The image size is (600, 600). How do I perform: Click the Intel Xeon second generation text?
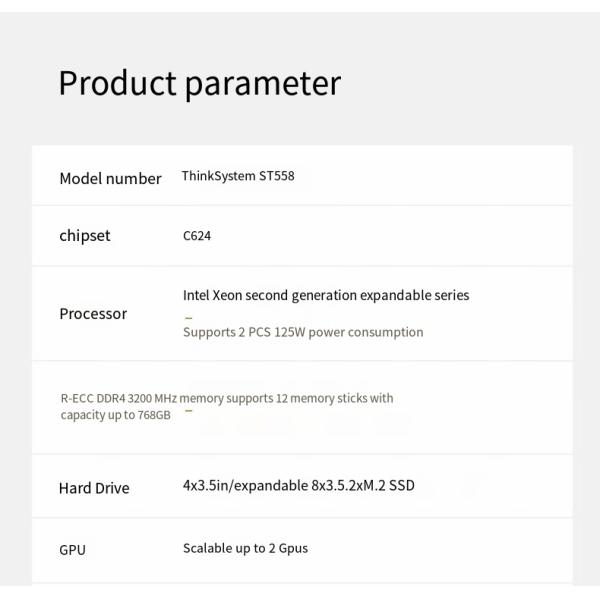pyautogui.click(x=325, y=295)
